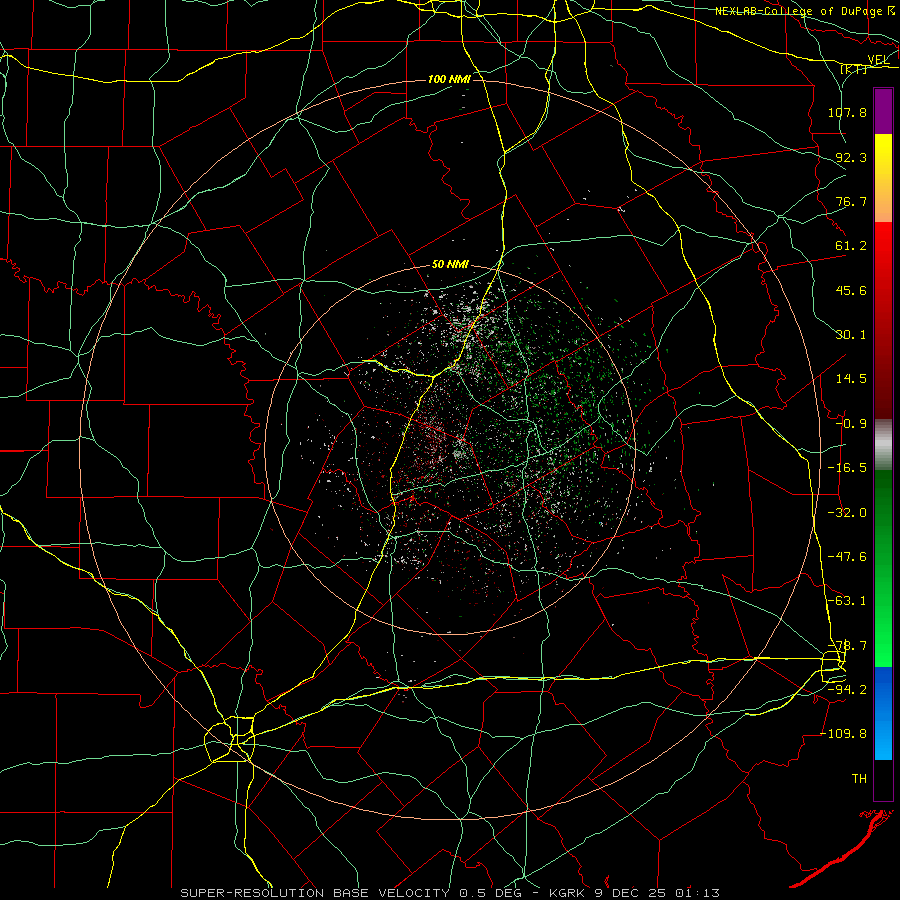
Task: Click the blue segment of color bar
Action: [x=883, y=713]
